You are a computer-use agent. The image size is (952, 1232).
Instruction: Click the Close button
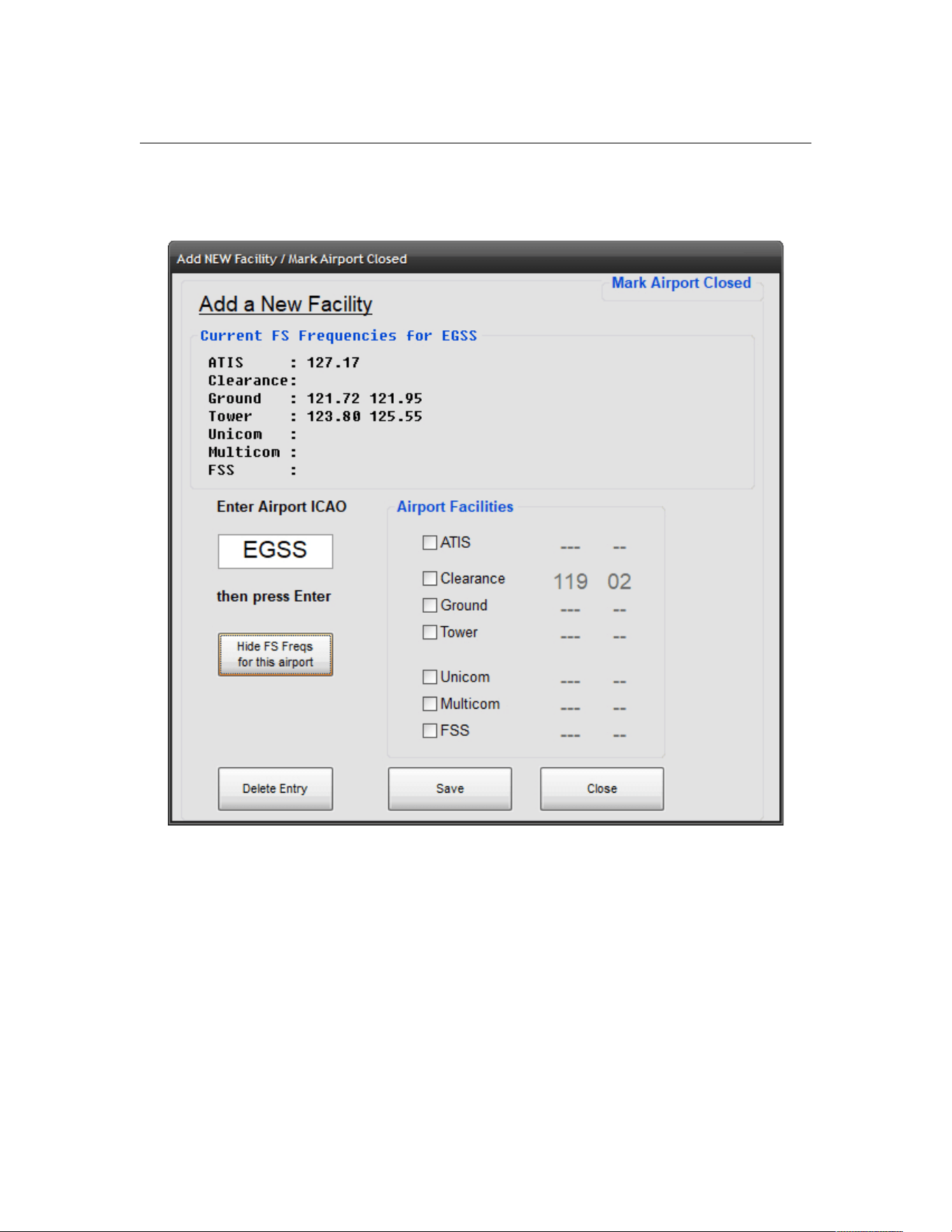[602, 788]
